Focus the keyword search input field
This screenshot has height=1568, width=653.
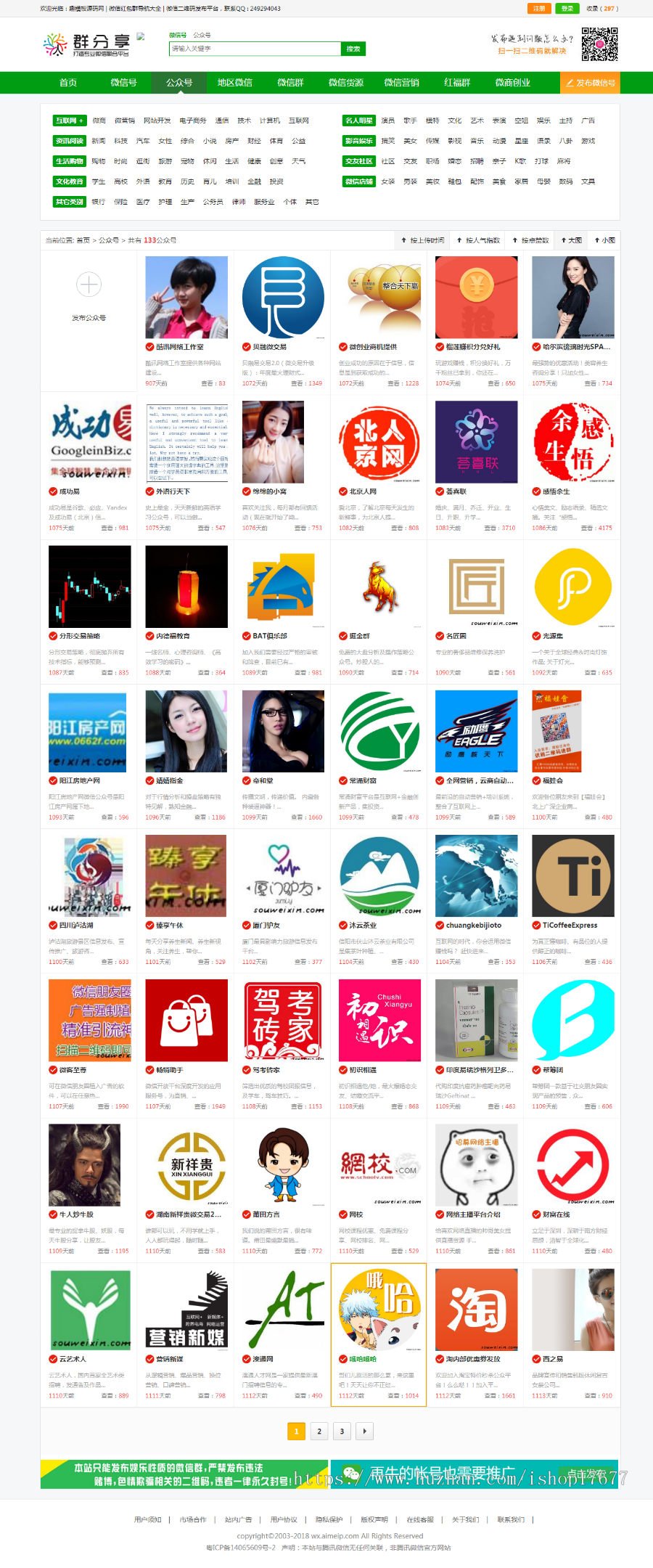(255, 49)
